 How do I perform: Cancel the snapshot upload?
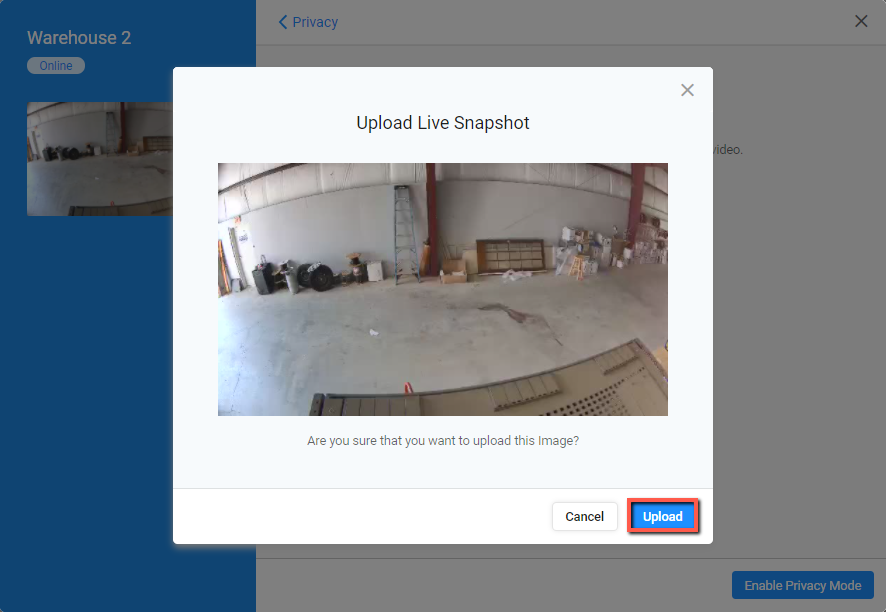pyautogui.click(x=584, y=516)
